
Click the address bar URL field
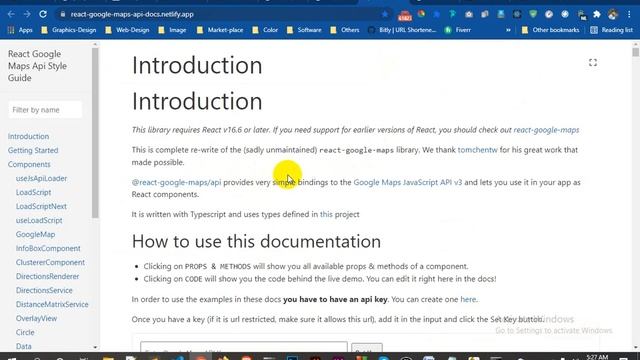220,14
